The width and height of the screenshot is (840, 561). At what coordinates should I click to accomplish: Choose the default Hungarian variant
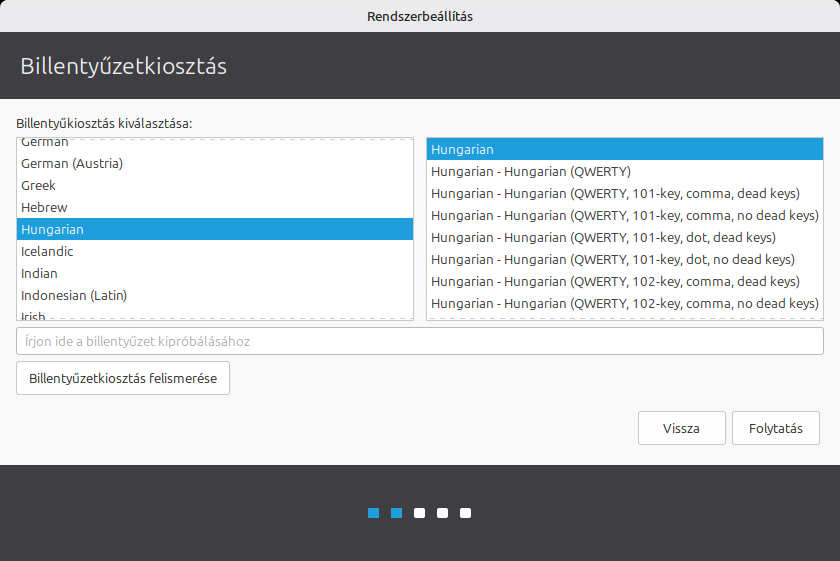tap(462, 149)
